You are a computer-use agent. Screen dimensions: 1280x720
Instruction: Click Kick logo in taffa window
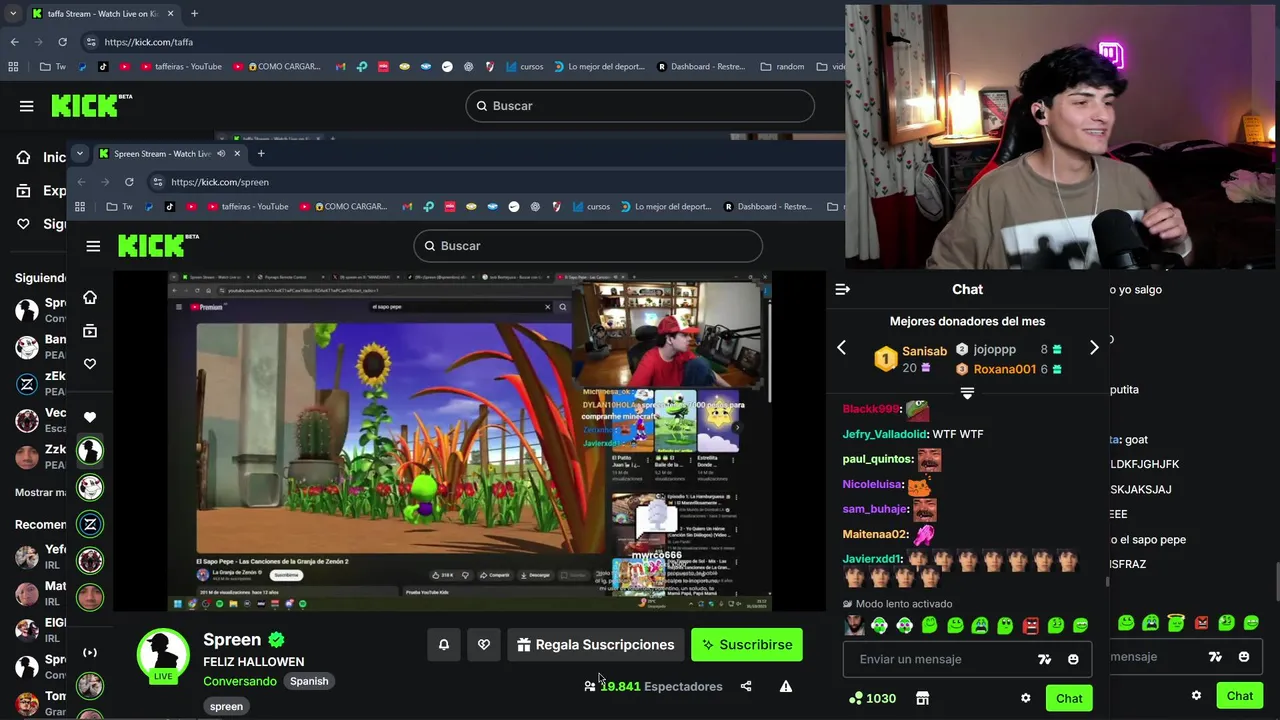click(x=91, y=105)
